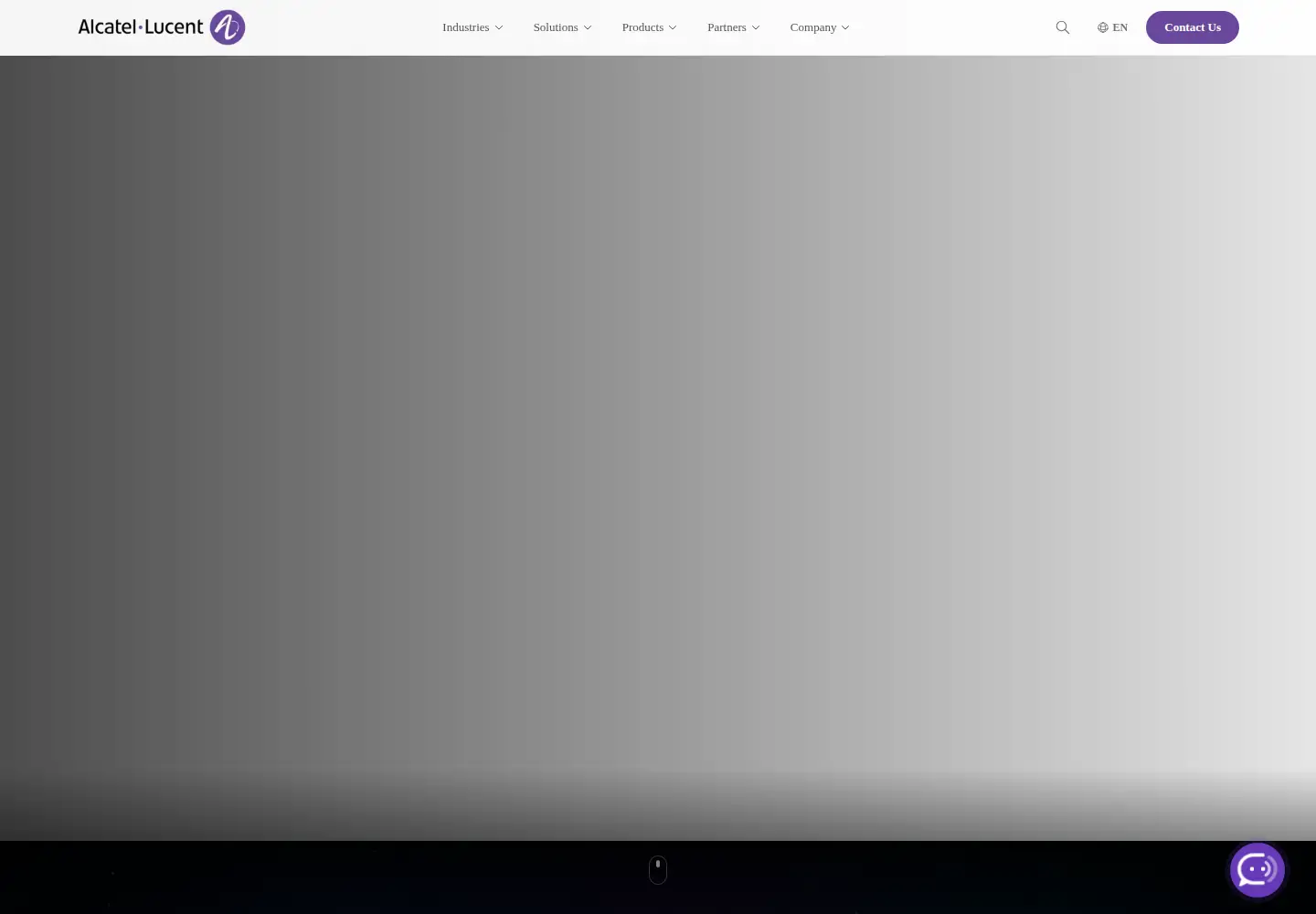Image resolution: width=1316 pixels, height=914 pixels.
Task: Open the EN language selector
Action: 1112,27
